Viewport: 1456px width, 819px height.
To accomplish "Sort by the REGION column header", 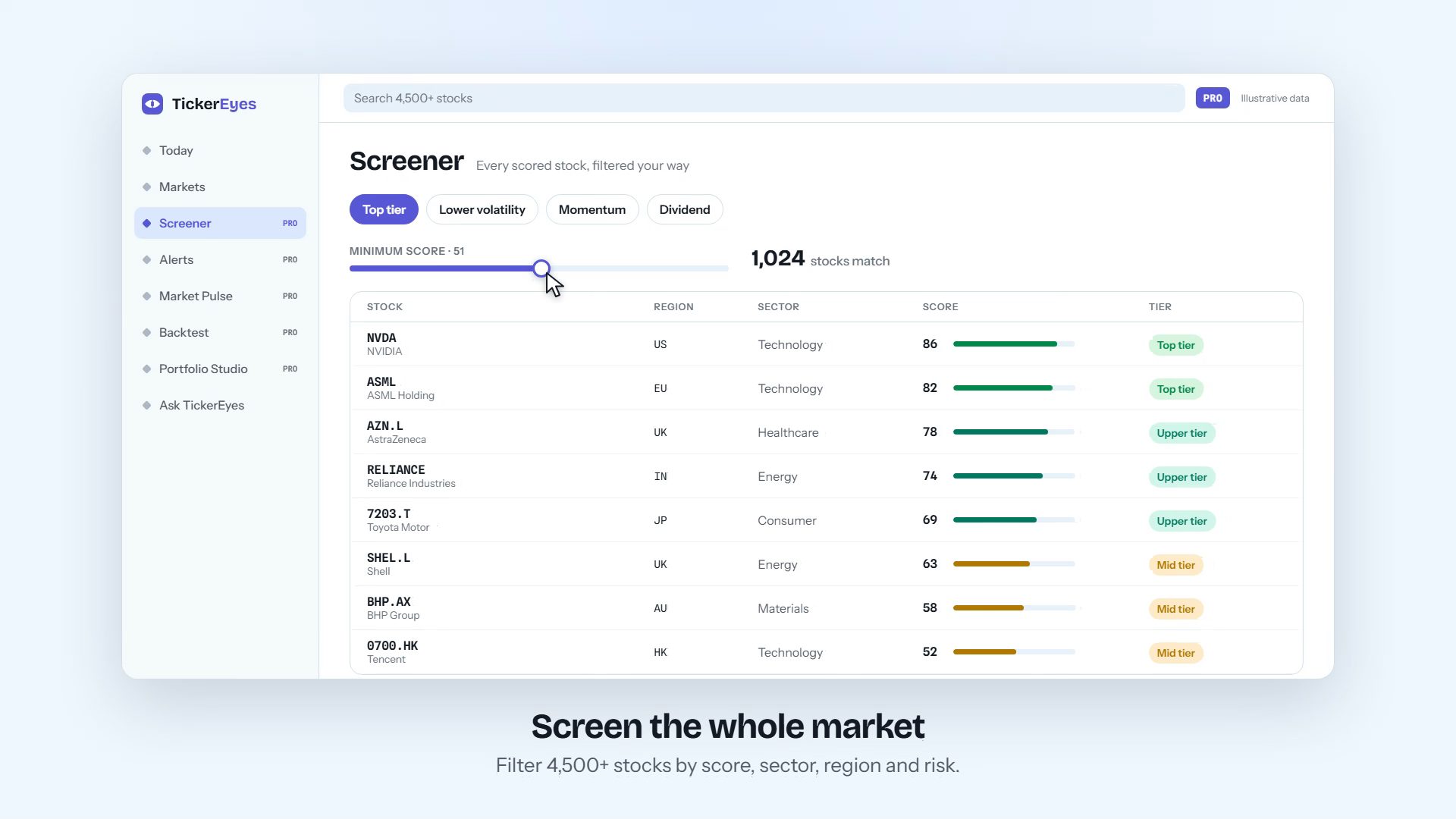I will (x=673, y=306).
